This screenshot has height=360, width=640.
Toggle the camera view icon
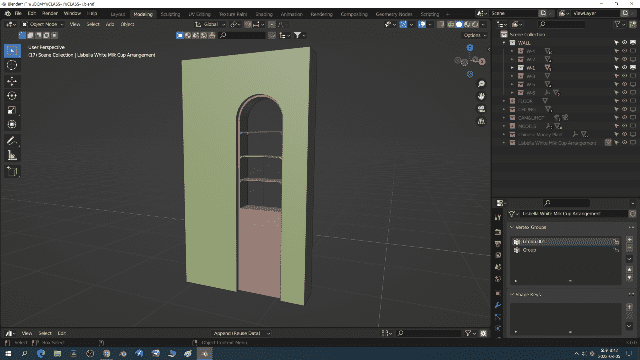pos(481,109)
